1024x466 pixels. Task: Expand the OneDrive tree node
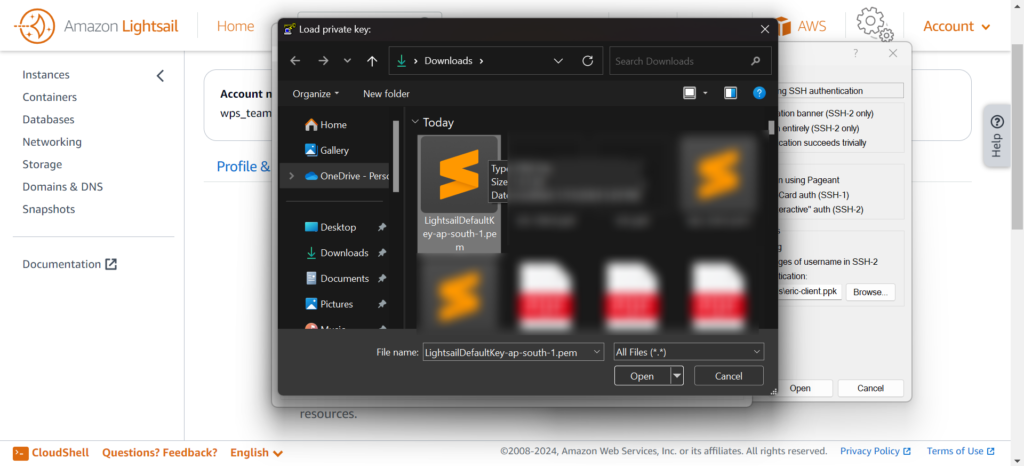[291, 176]
